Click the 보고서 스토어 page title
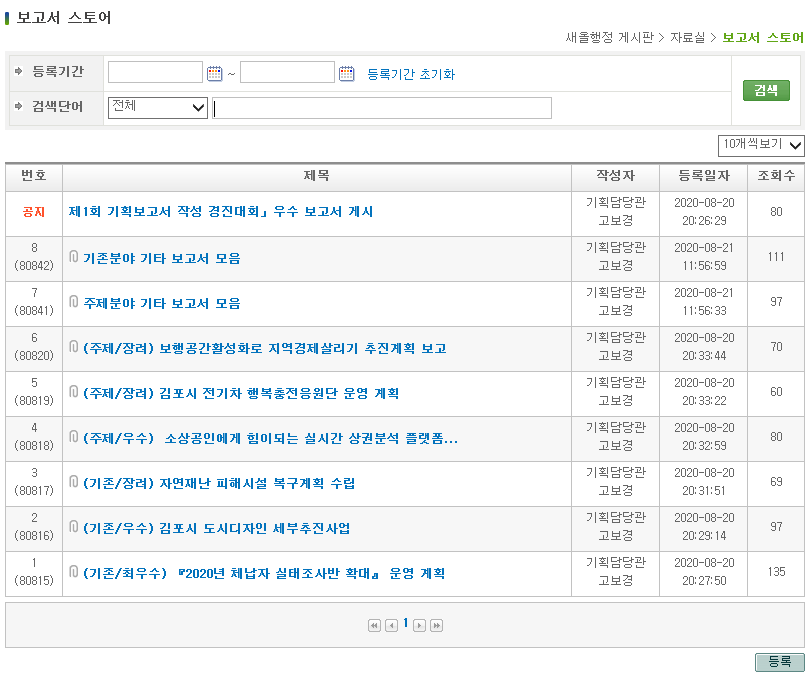The image size is (810, 680). (x=64, y=18)
